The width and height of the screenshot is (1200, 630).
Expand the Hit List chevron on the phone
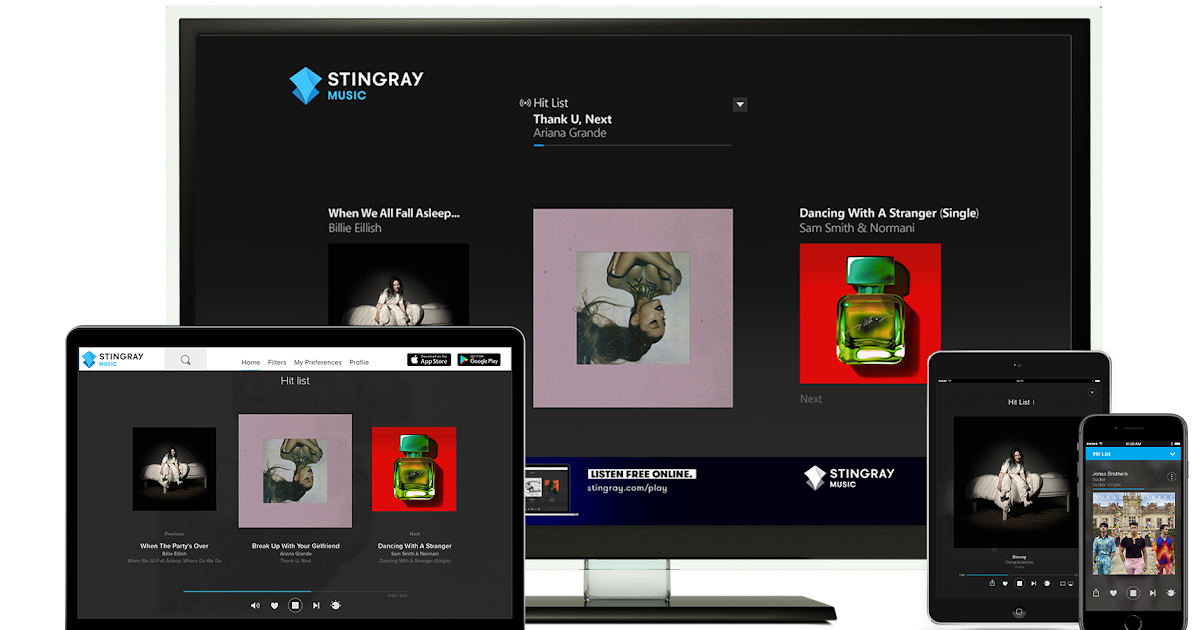tap(1172, 454)
